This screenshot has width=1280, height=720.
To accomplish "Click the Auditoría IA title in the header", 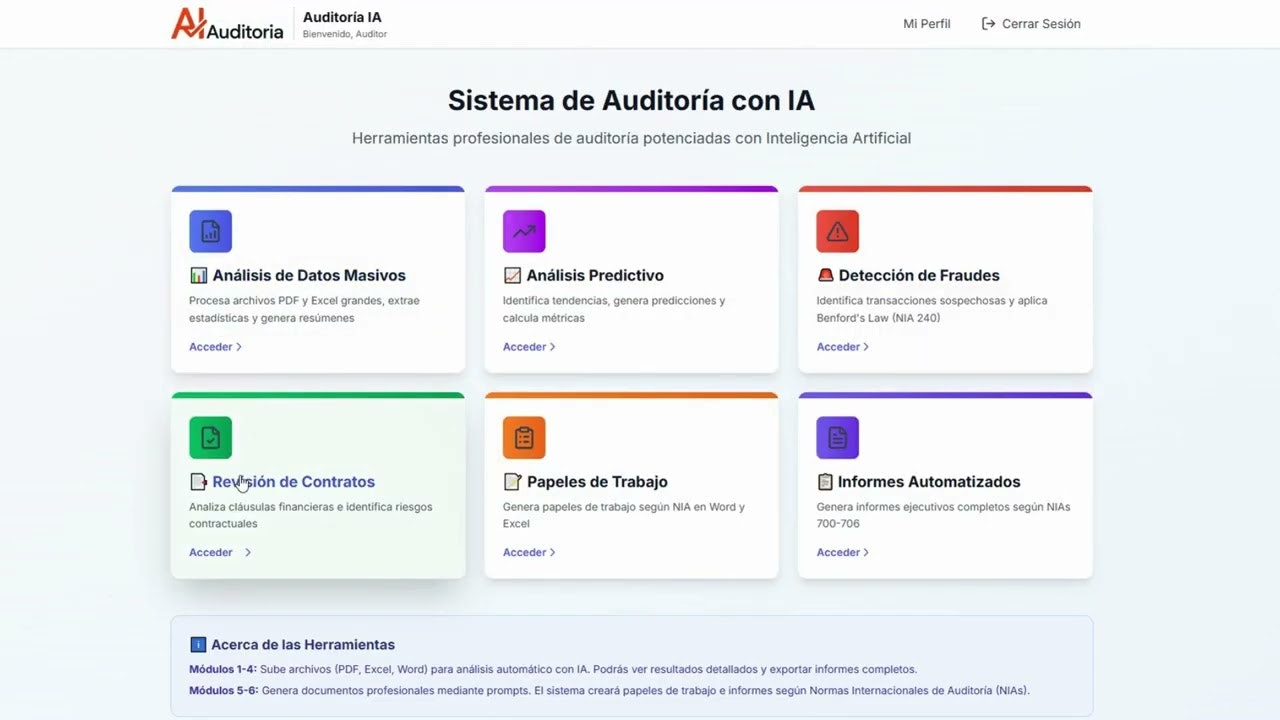I will (343, 16).
